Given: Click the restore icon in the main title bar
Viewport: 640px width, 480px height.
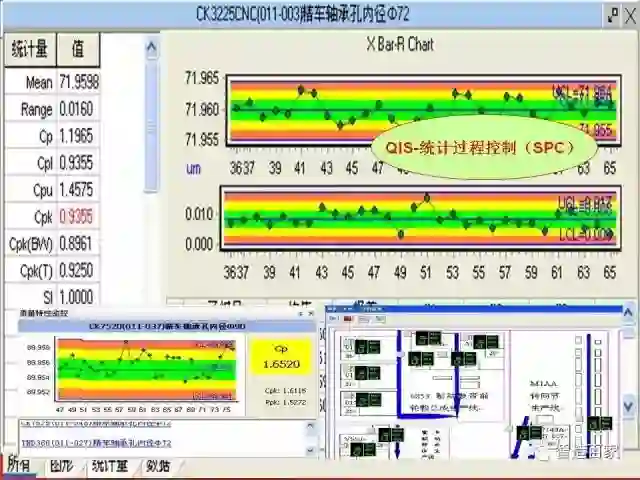Looking at the screenshot, I should point(612,16).
